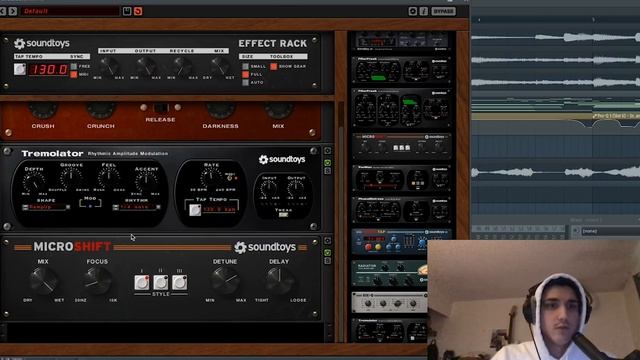640x360 pixels.
Task: Toggle the green enable icon beside MicroShift
Action: click(327, 253)
